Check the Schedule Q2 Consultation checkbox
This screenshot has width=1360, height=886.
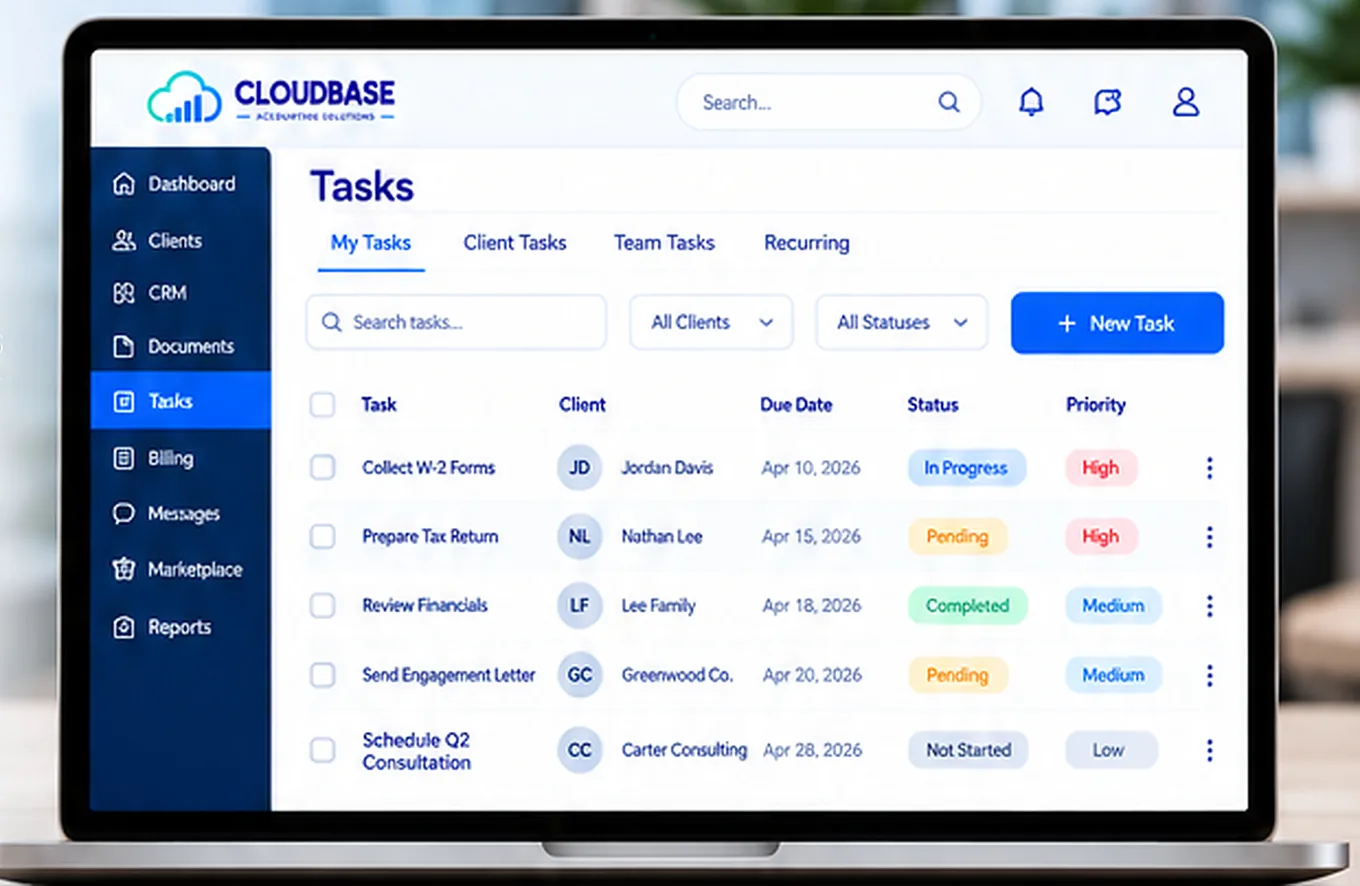point(322,750)
